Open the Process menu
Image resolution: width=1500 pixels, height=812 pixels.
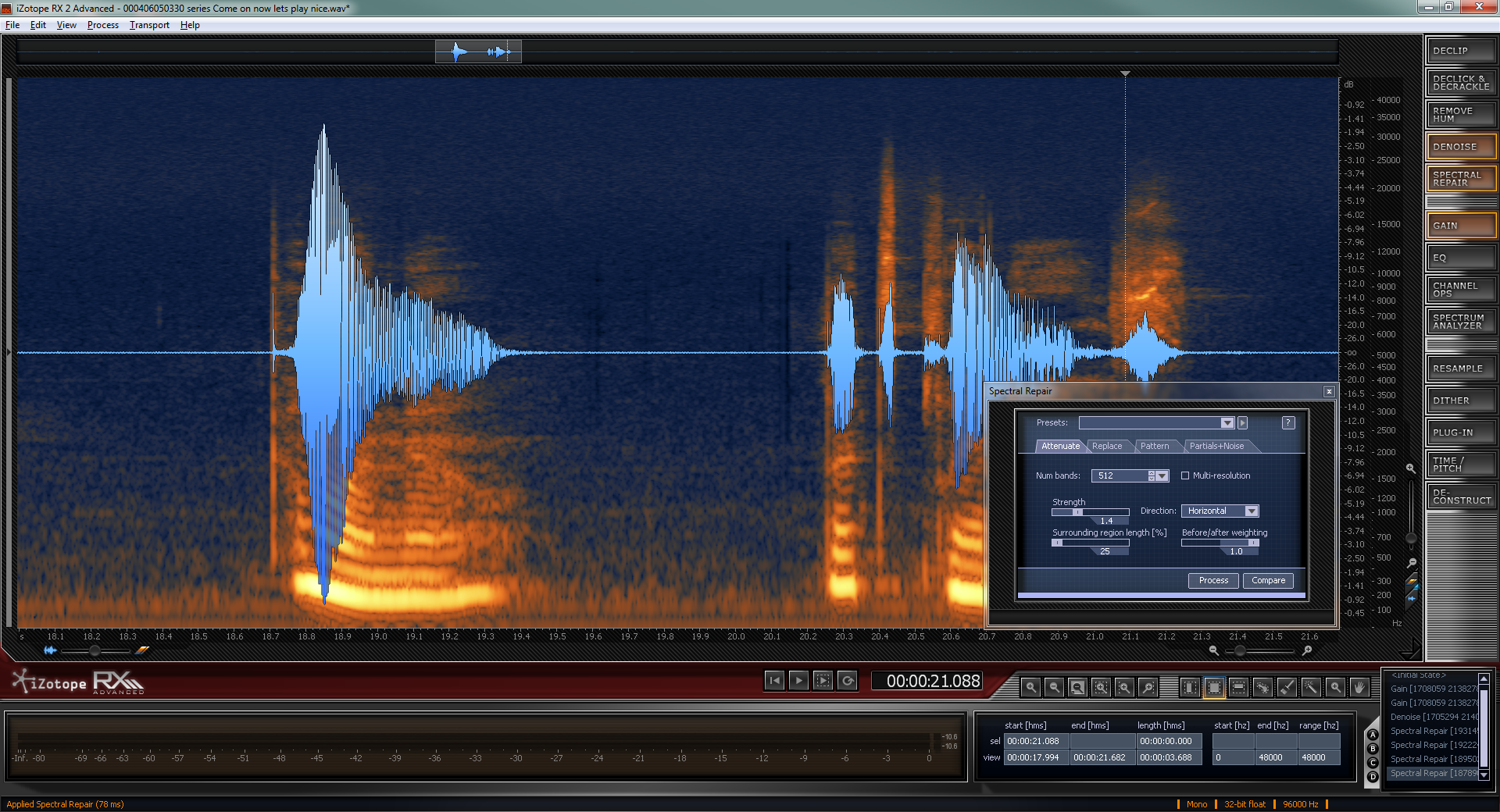click(x=103, y=25)
